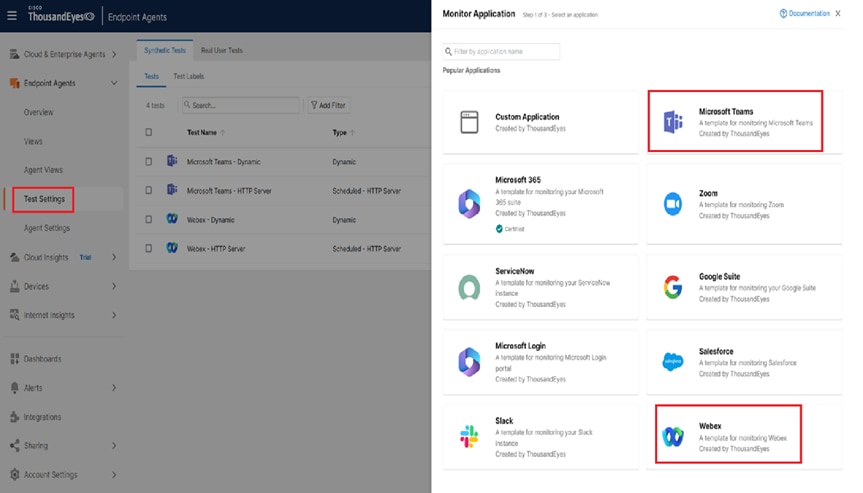Choose the Custom Application card
The height and width of the screenshot is (493, 863).
pyautogui.click(x=540, y=122)
